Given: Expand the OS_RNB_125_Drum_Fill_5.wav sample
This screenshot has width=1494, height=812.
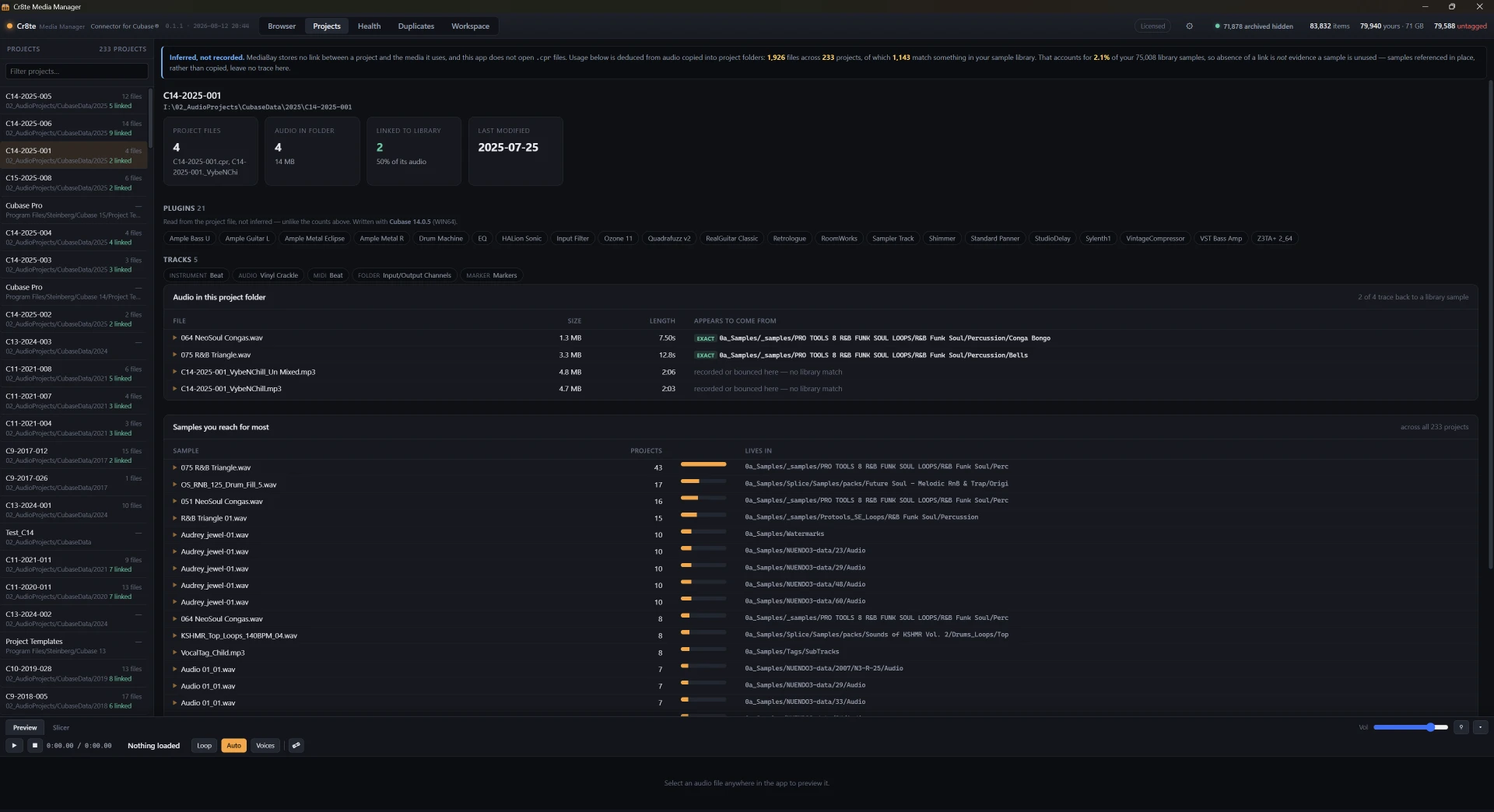Looking at the screenshot, I should coord(175,485).
